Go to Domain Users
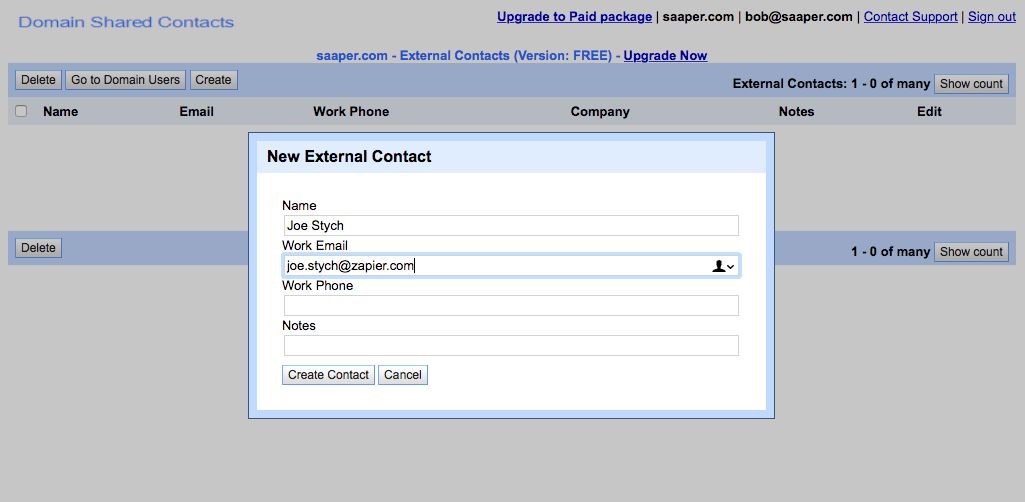 (x=126, y=80)
